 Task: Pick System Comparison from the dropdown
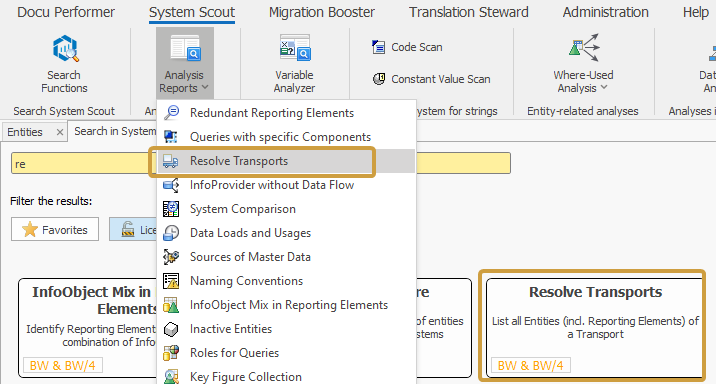(x=286, y=209)
